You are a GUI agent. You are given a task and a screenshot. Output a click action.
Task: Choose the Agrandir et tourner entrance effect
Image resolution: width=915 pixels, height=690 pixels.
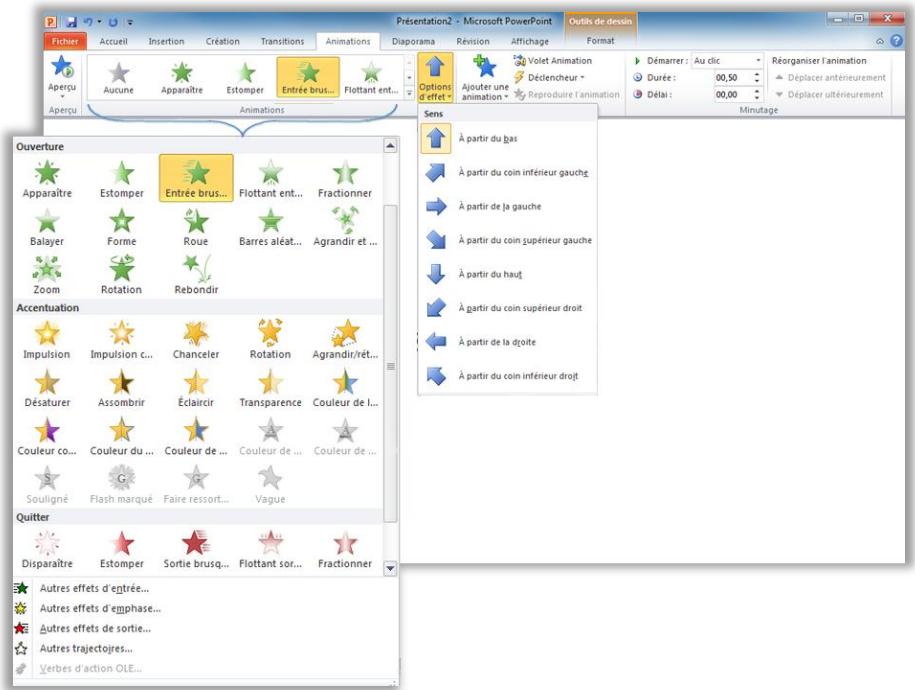pyautogui.click(x=345, y=227)
